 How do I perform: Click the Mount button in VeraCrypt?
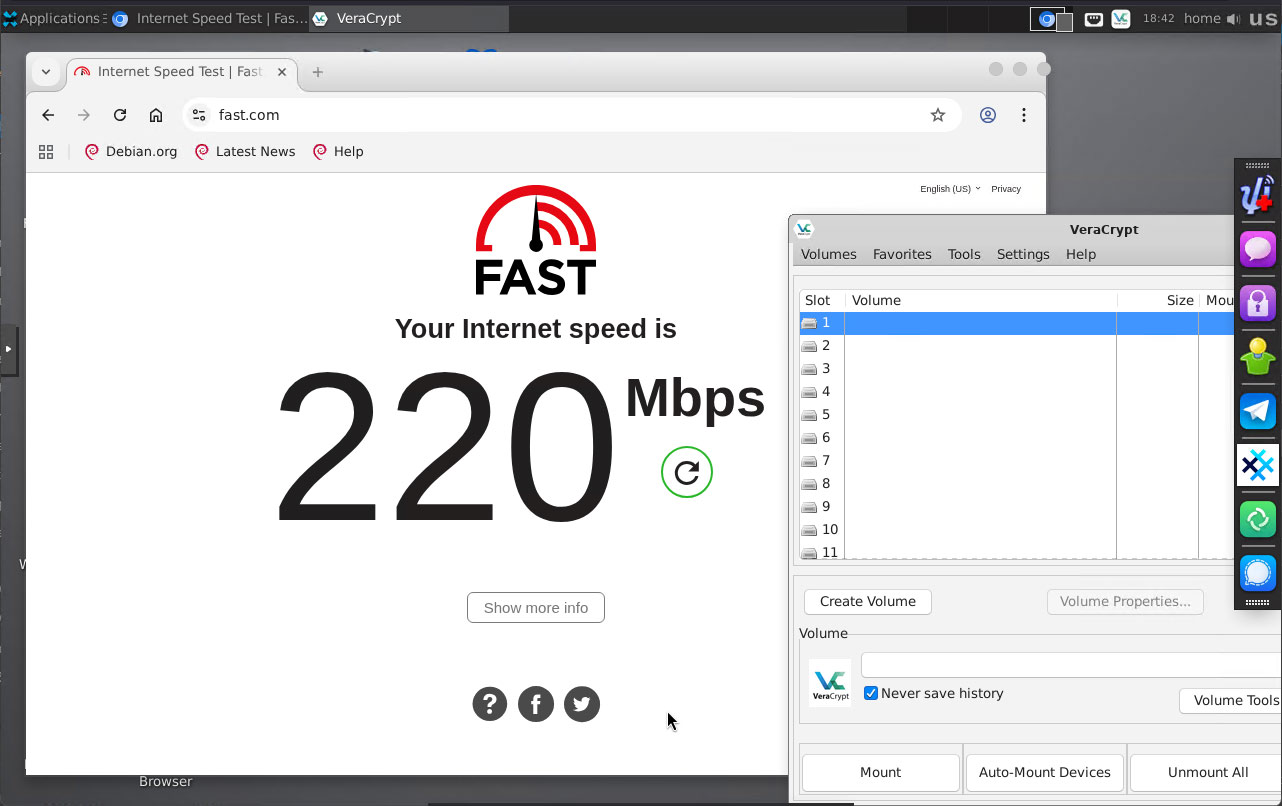coord(881,772)
